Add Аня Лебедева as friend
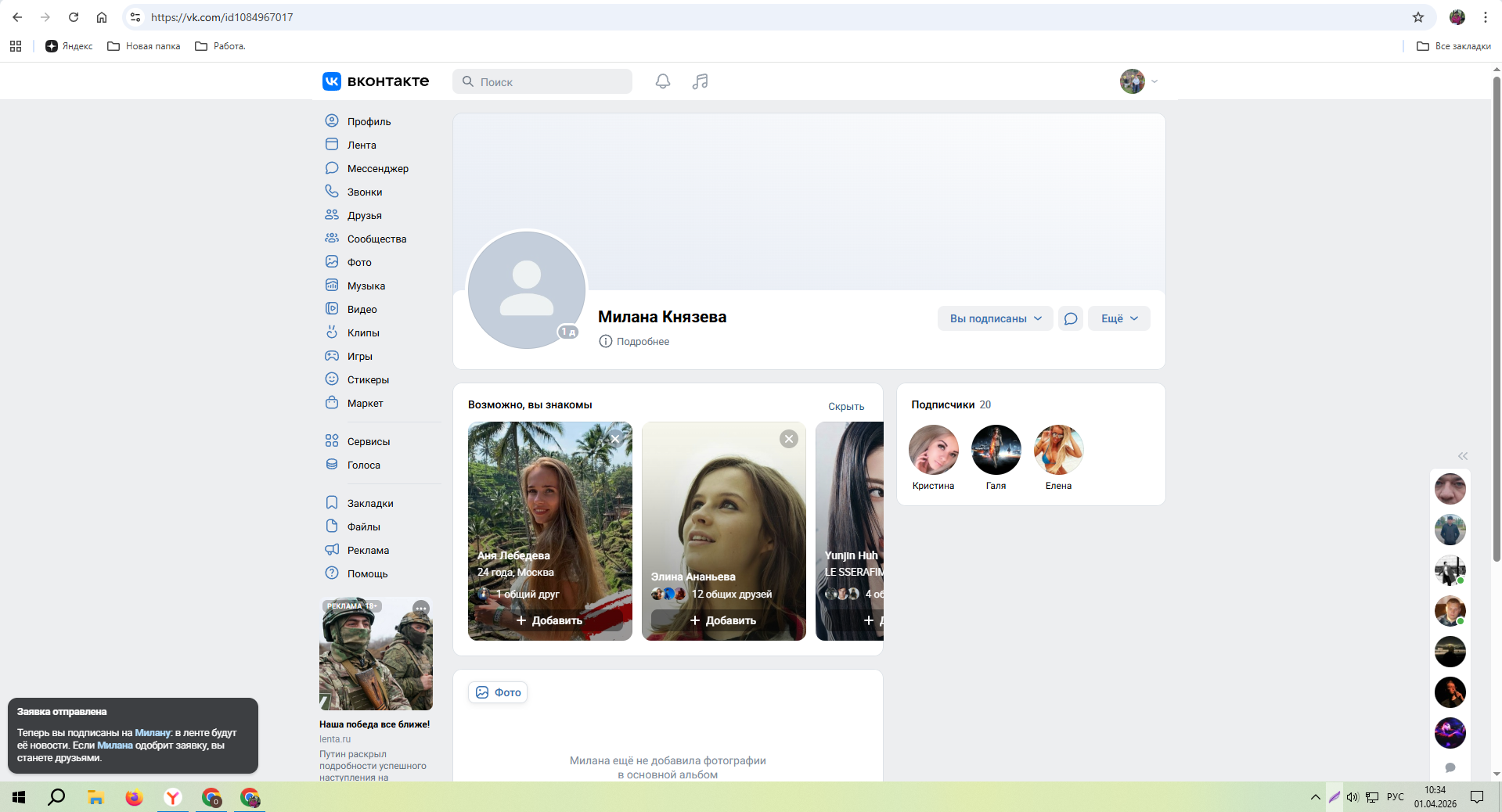1502x812 pixels. 549,620
